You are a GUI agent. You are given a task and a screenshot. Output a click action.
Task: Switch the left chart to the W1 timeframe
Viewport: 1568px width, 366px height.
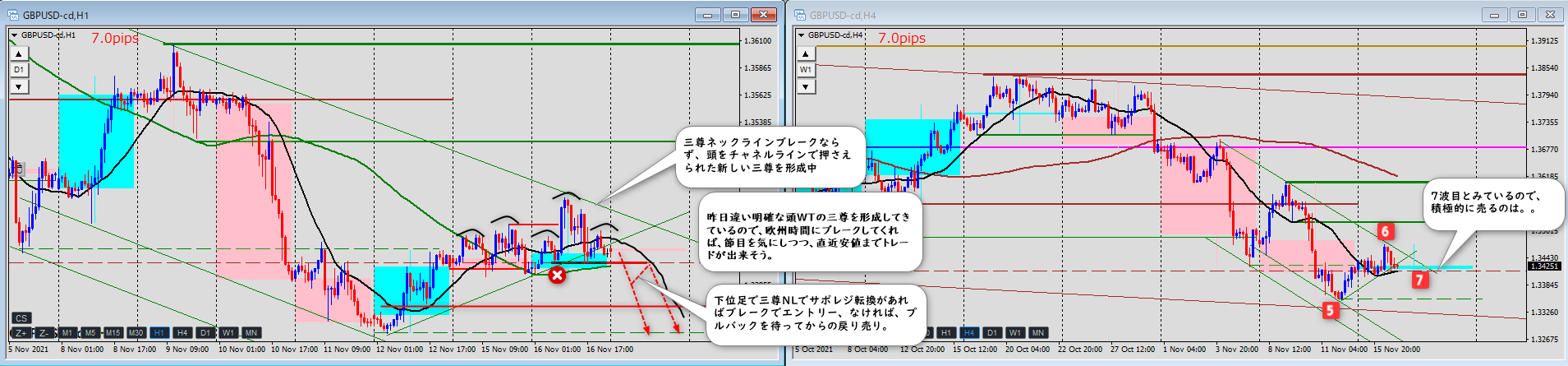228,333
